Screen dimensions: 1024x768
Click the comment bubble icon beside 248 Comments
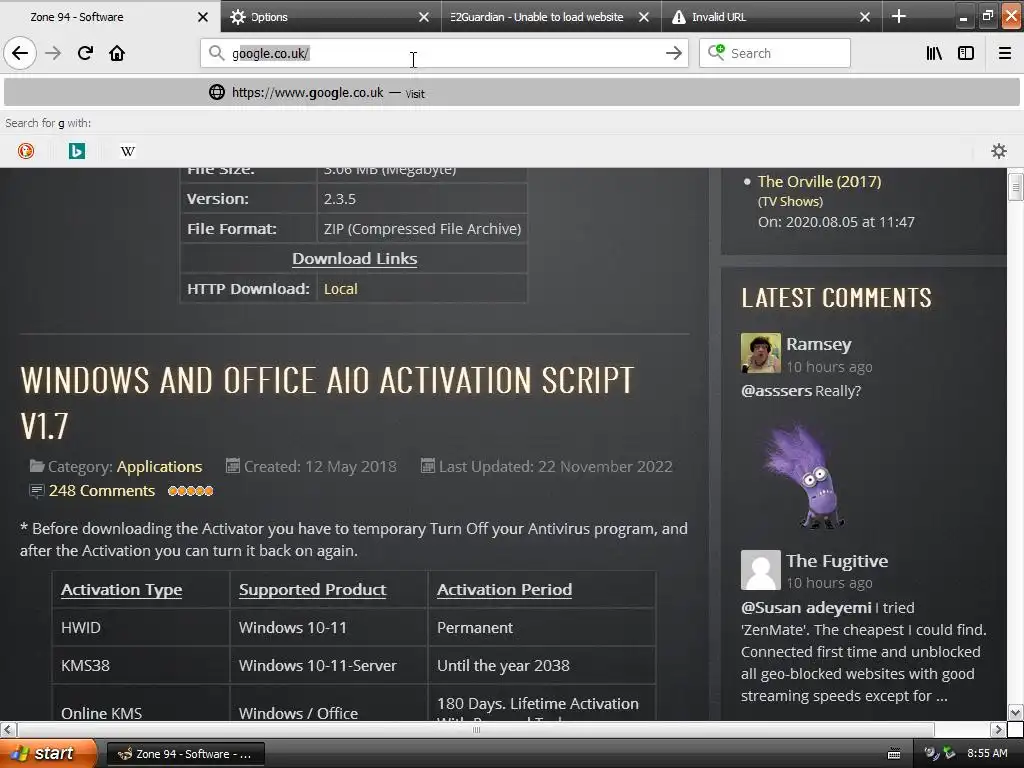click(x=37, y=490)
